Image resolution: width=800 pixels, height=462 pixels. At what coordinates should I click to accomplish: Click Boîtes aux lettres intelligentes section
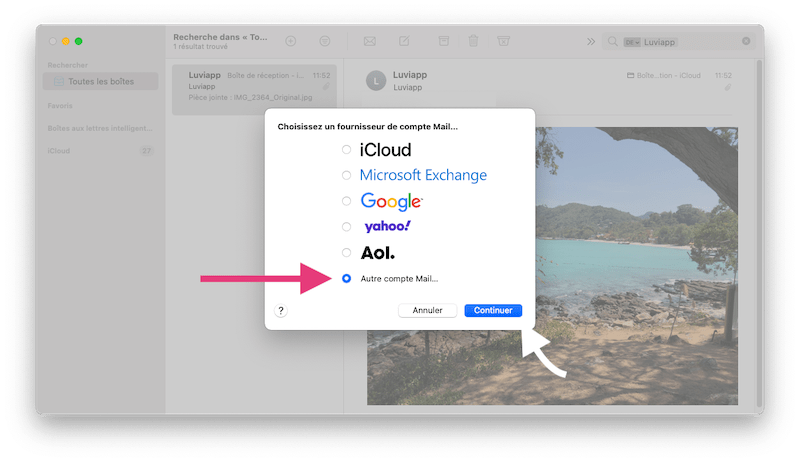[100, 128]
